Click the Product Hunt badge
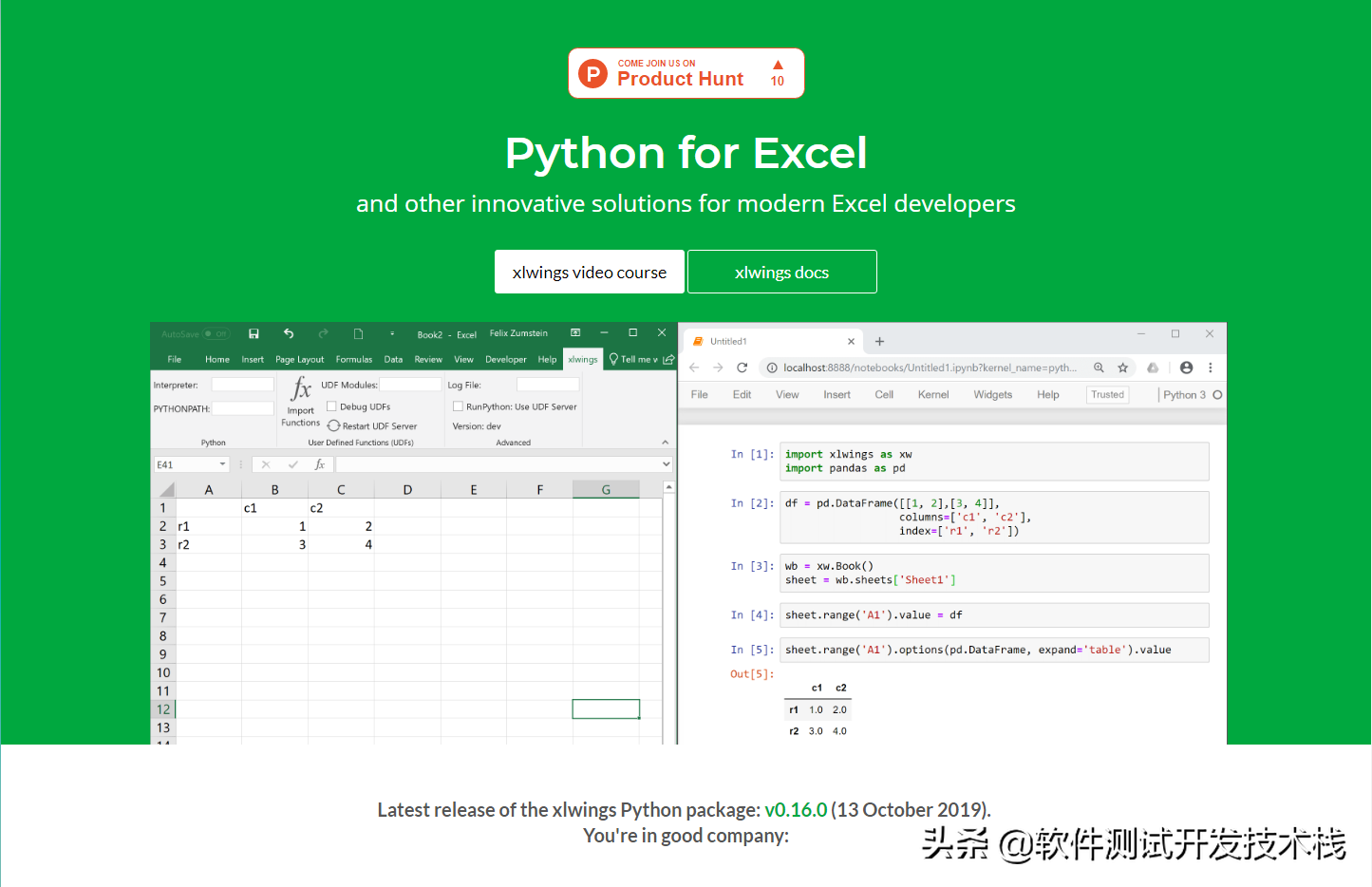1372x887 pixels. (x=686, y=73)
